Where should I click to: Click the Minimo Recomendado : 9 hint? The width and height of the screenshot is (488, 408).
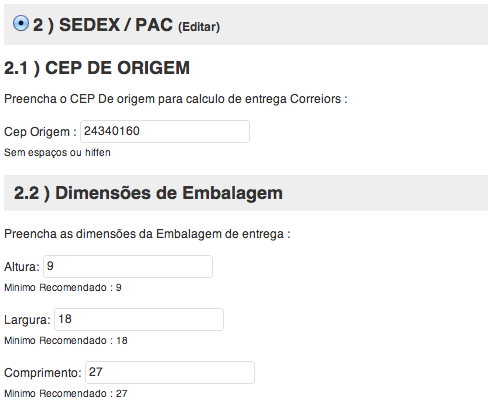[x=63, y=287]
